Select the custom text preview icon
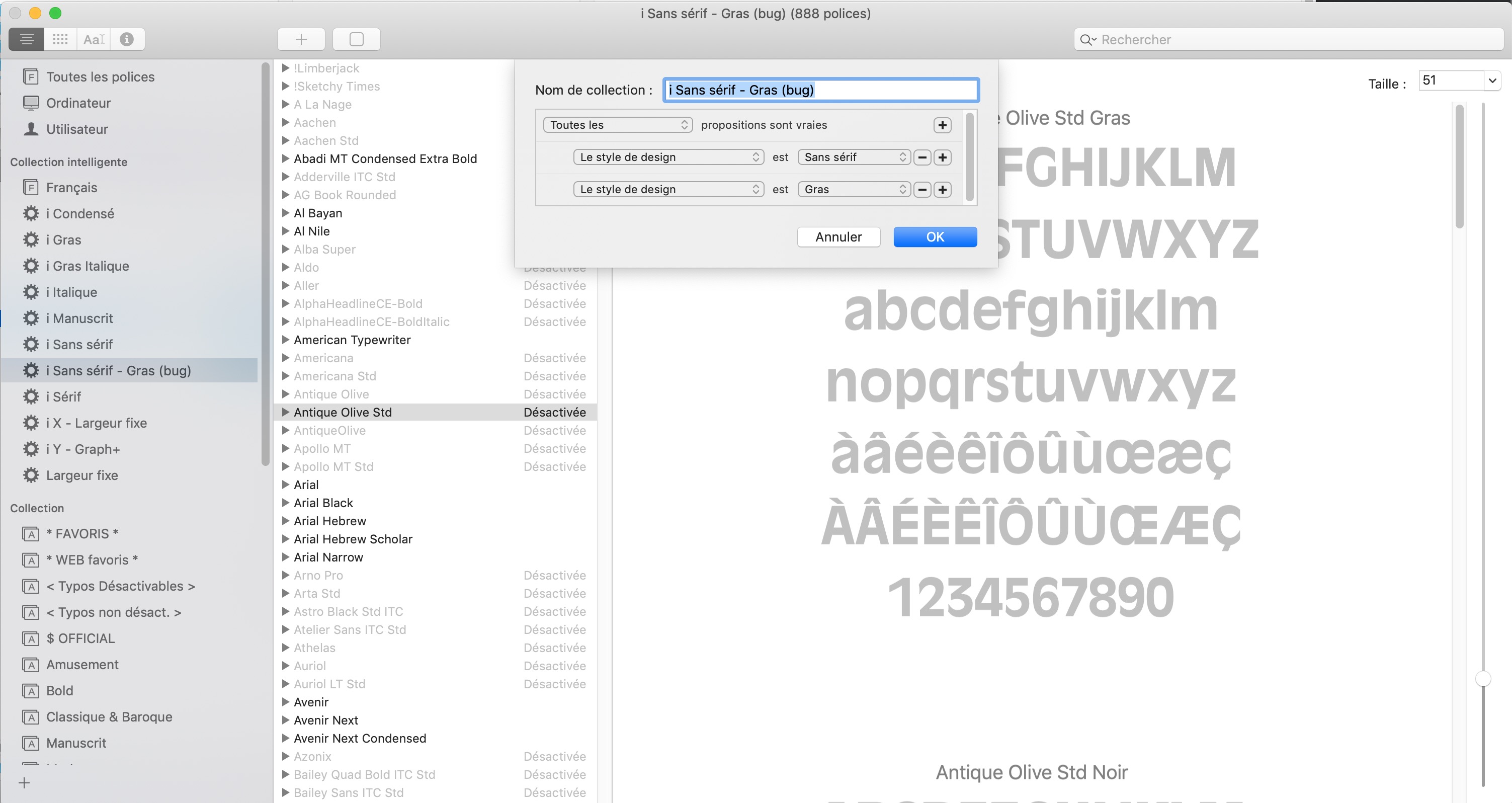Viewport: 1512px width, 803px height. (94, 39)
